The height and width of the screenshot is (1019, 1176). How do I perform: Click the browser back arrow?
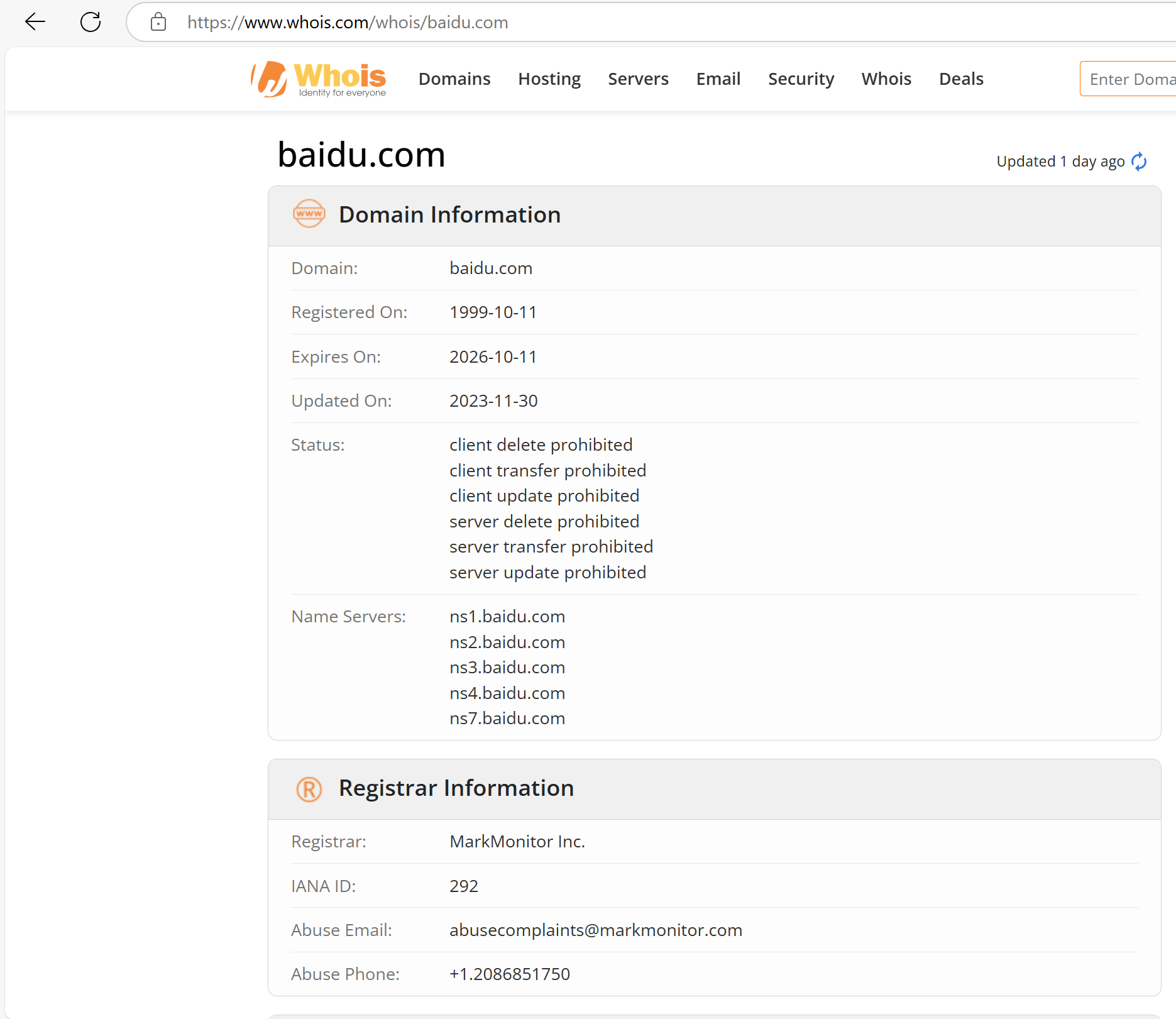point(35,22)
